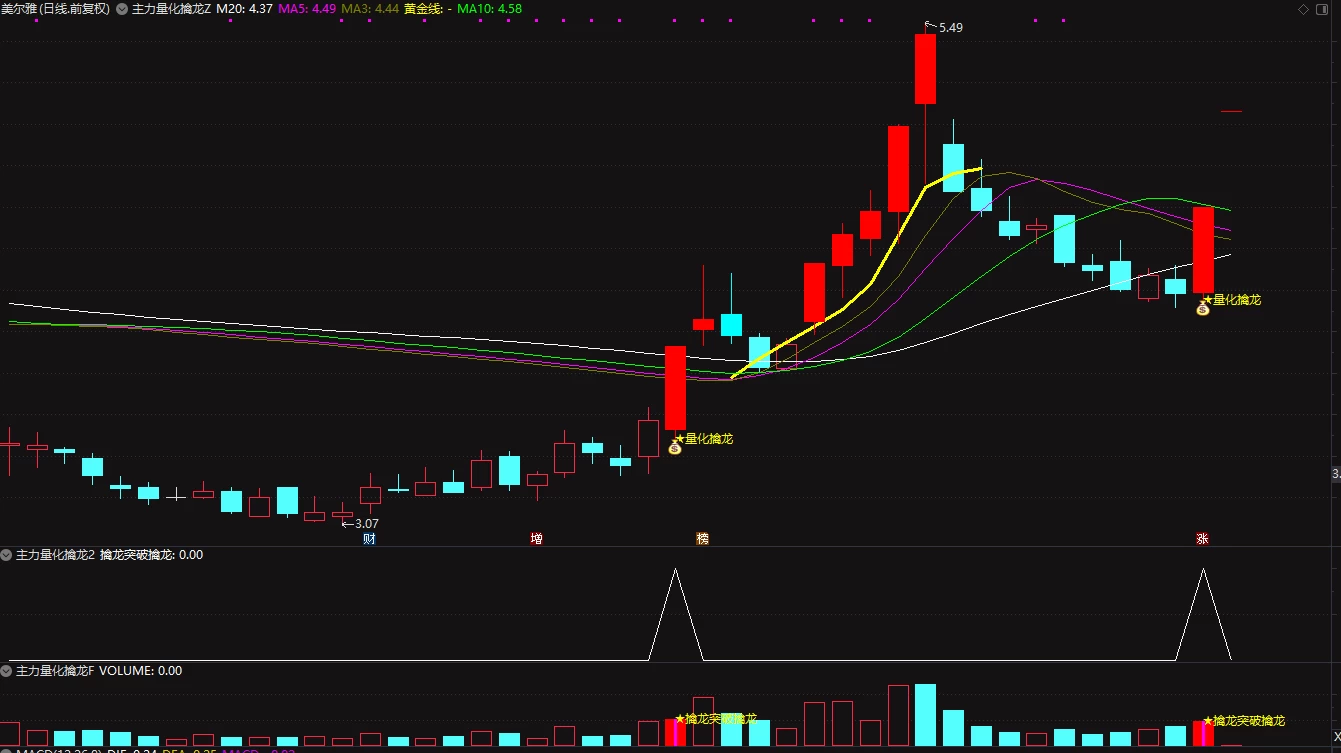Select the 黄金线 legend entry

click(428, 9)
